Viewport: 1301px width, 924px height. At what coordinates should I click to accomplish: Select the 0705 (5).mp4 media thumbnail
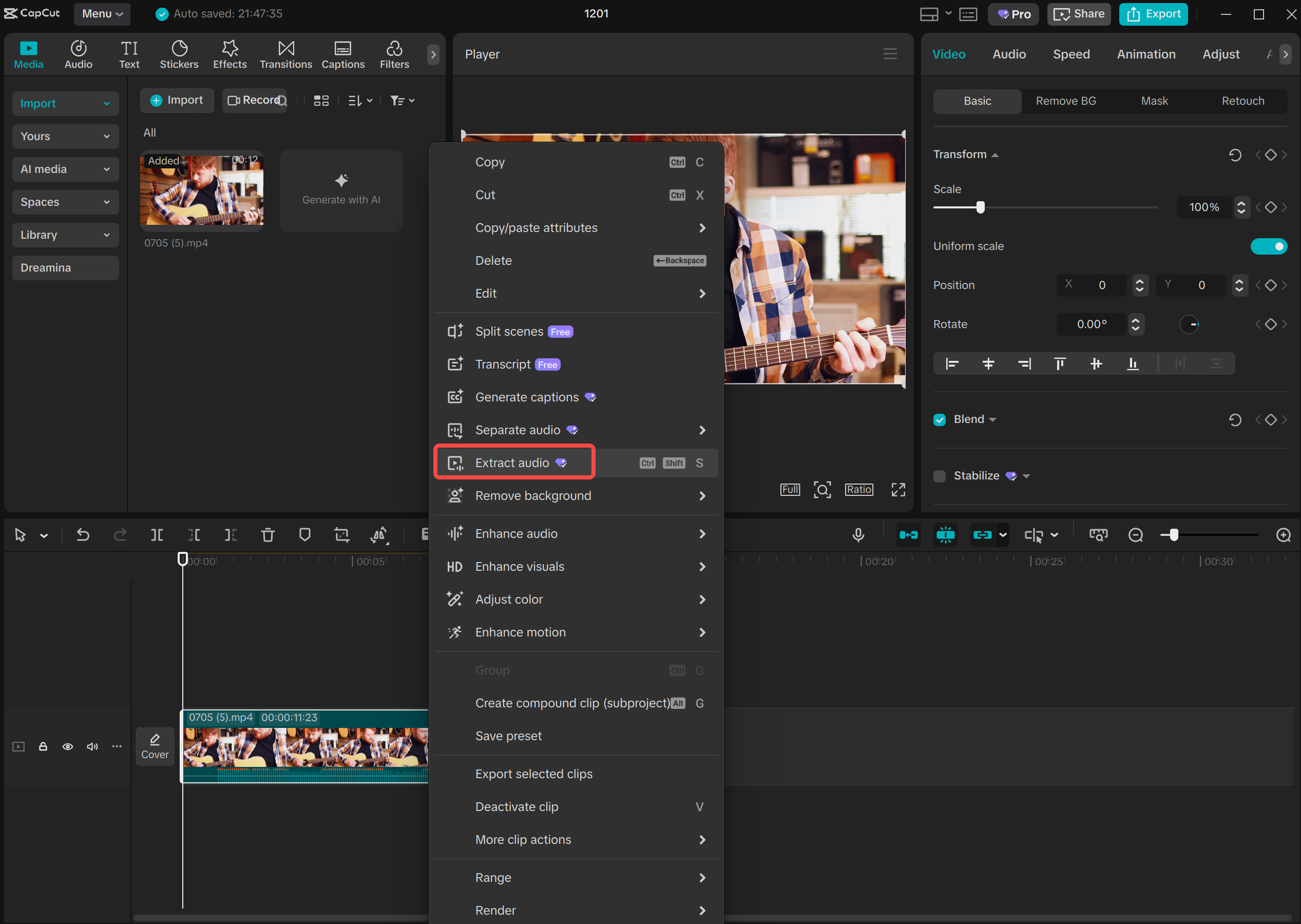click(201, 190)
